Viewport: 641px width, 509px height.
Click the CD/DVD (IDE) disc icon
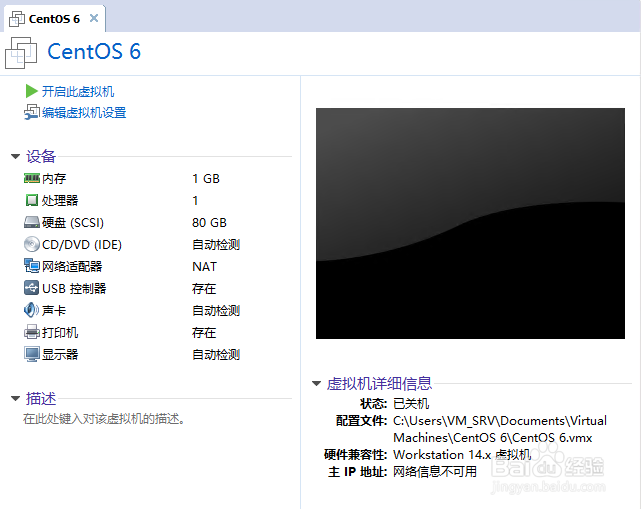click(32, 244)
